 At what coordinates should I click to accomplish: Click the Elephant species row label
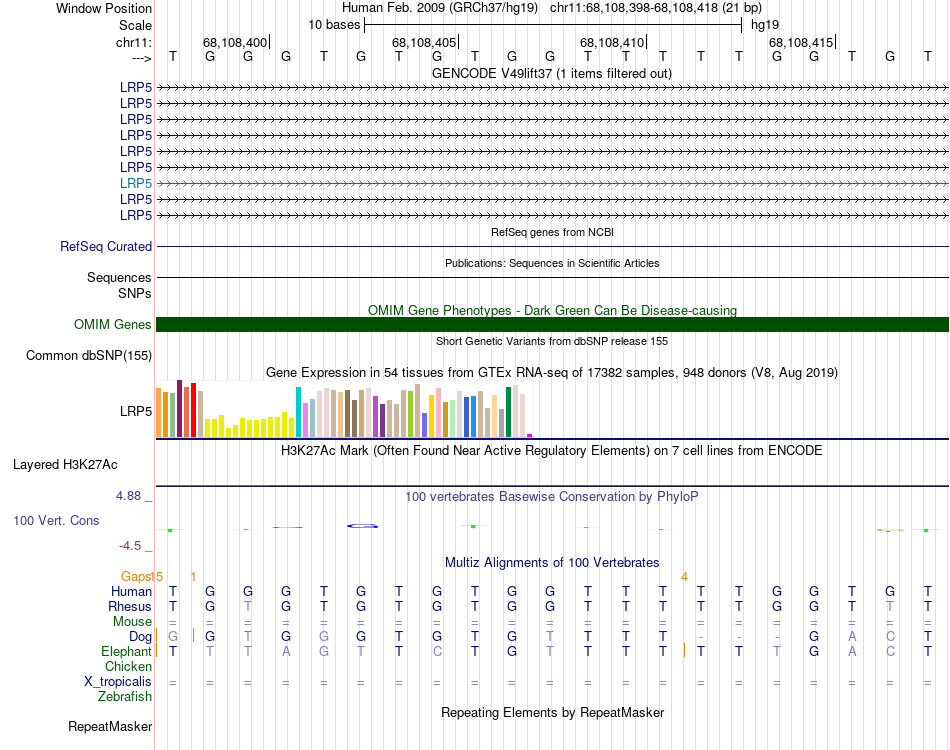126,651
